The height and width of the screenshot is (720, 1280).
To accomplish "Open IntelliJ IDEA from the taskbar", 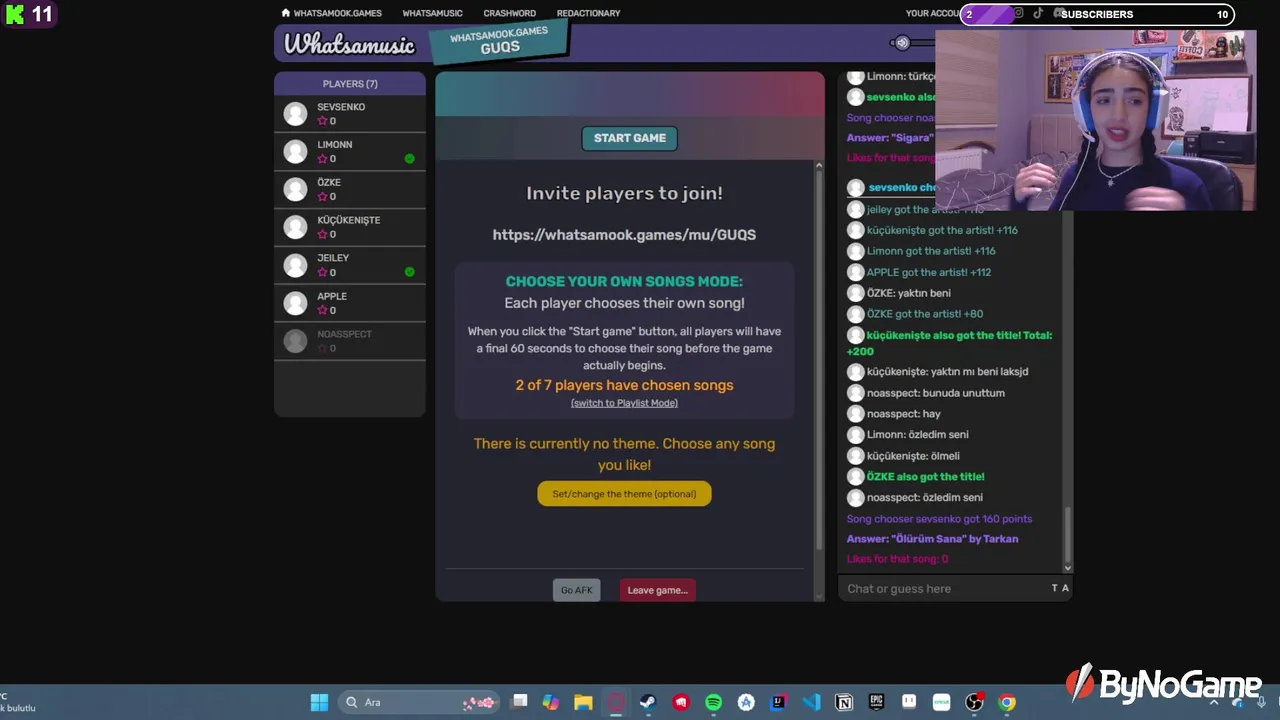I will [x=778, y=702].
